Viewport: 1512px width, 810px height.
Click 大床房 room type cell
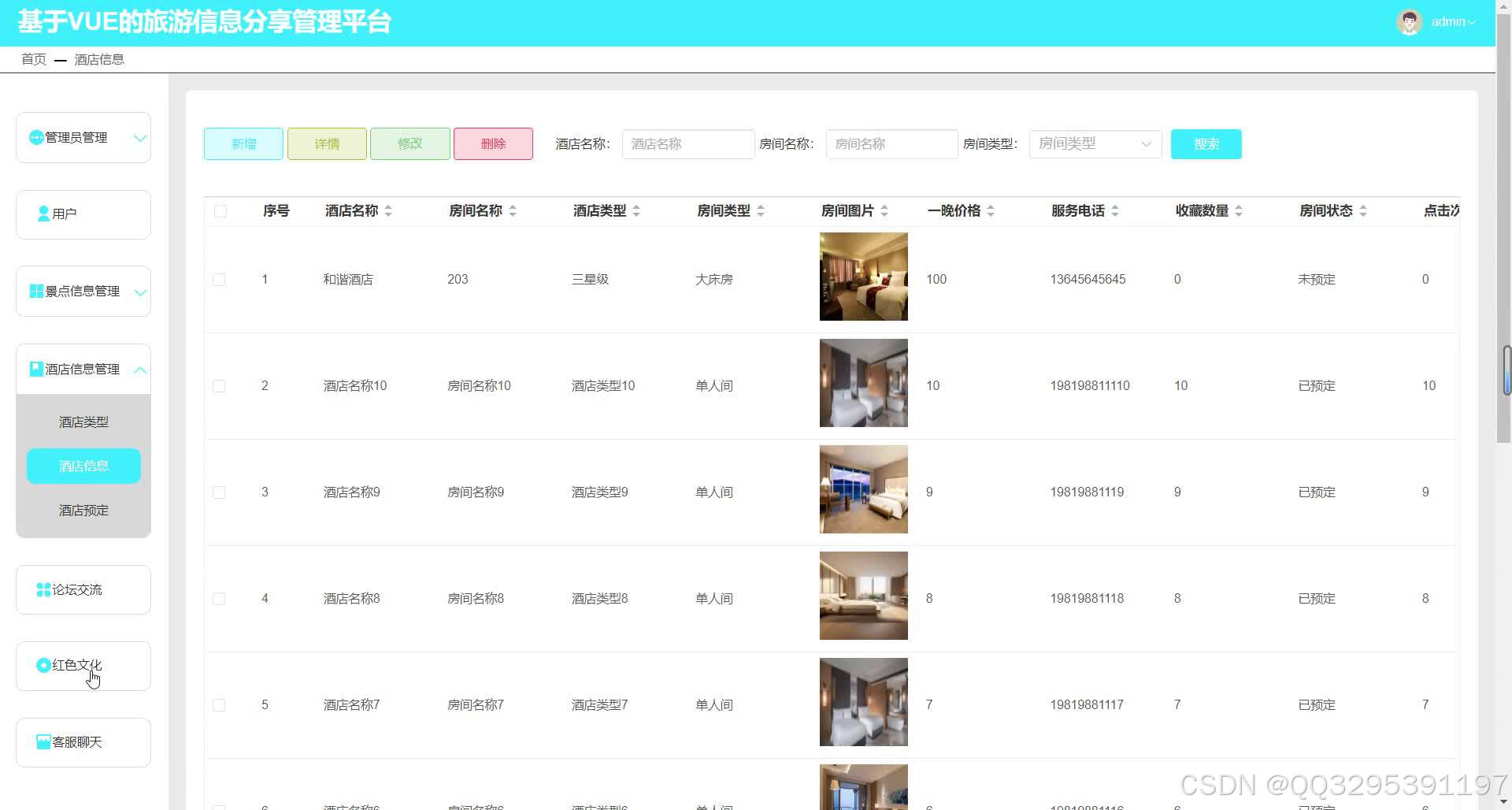tap(714, 280)
